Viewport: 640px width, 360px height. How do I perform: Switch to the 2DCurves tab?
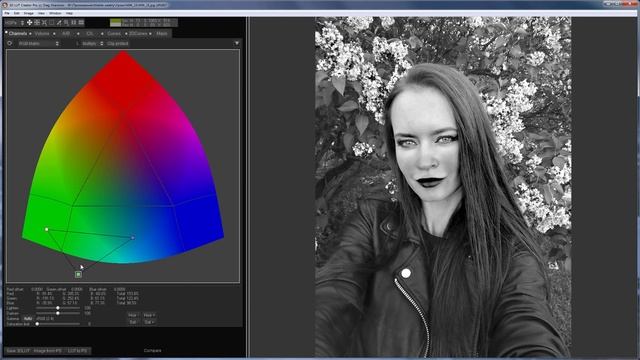pos(138,33)
